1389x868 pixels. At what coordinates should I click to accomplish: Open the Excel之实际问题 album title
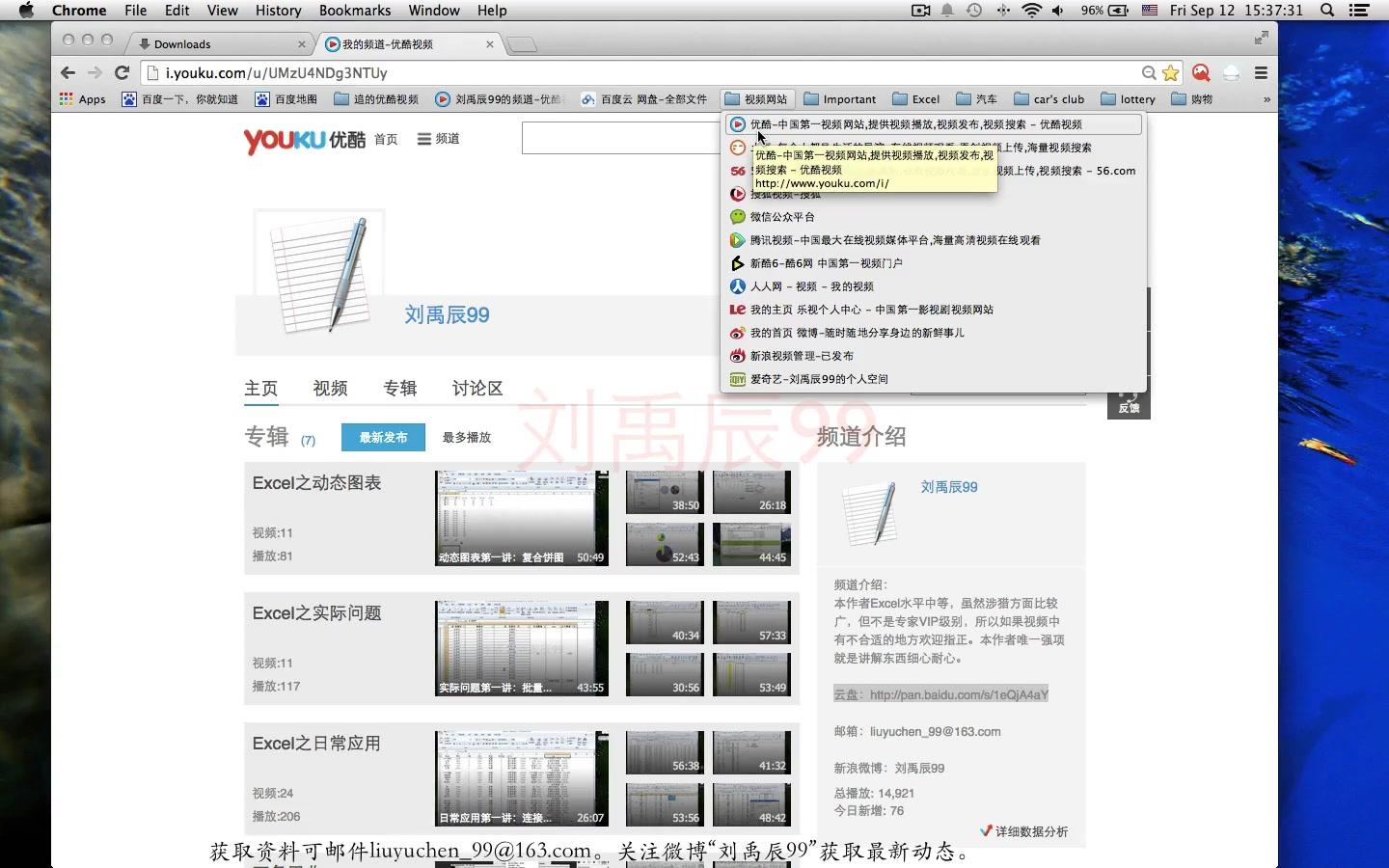[316, 613]
